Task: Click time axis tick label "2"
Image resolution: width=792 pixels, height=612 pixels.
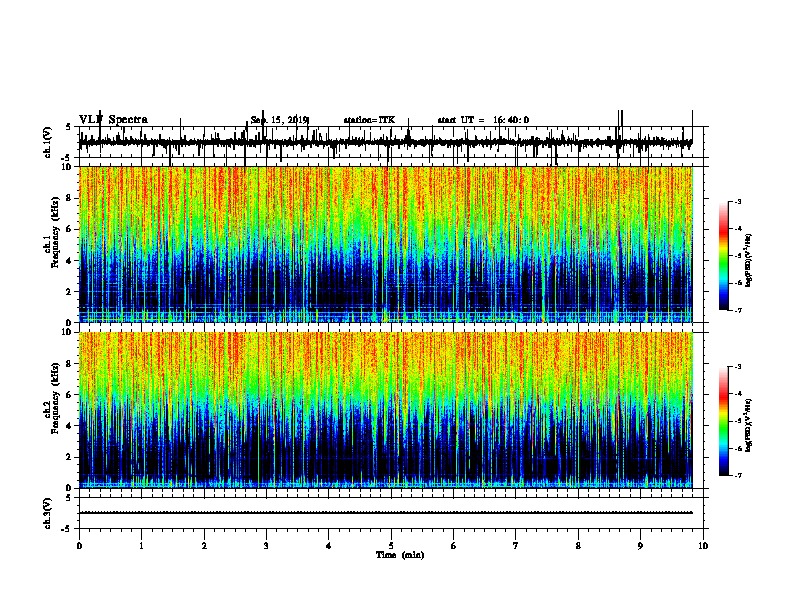Action: pyautogui.click(x=204, y=546)
